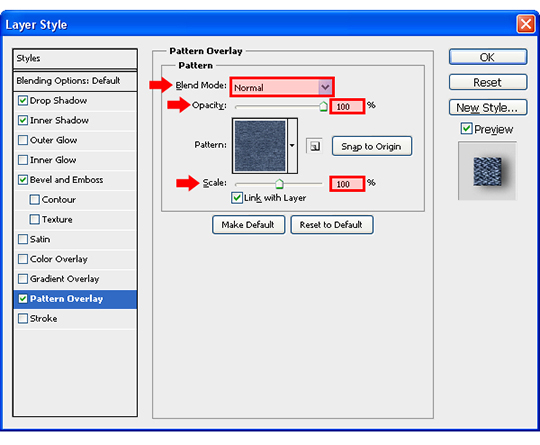Screen dimensions: 540x445
Task: Open the pattern picker dropdown arrow
Action: click(292, 146)
